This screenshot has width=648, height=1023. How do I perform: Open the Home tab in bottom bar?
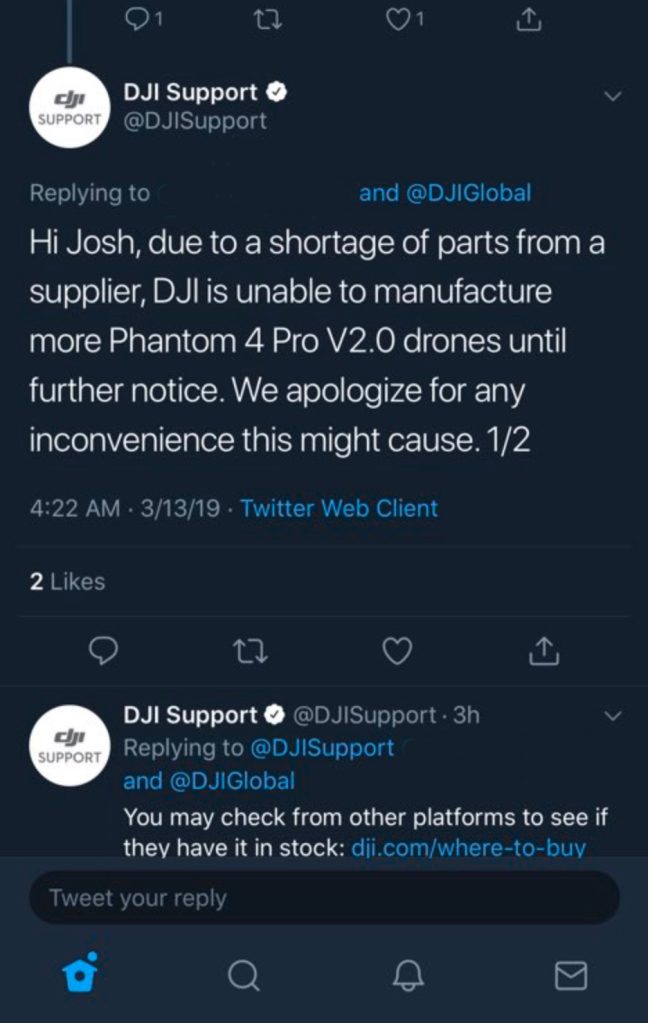tap(81, 973)
